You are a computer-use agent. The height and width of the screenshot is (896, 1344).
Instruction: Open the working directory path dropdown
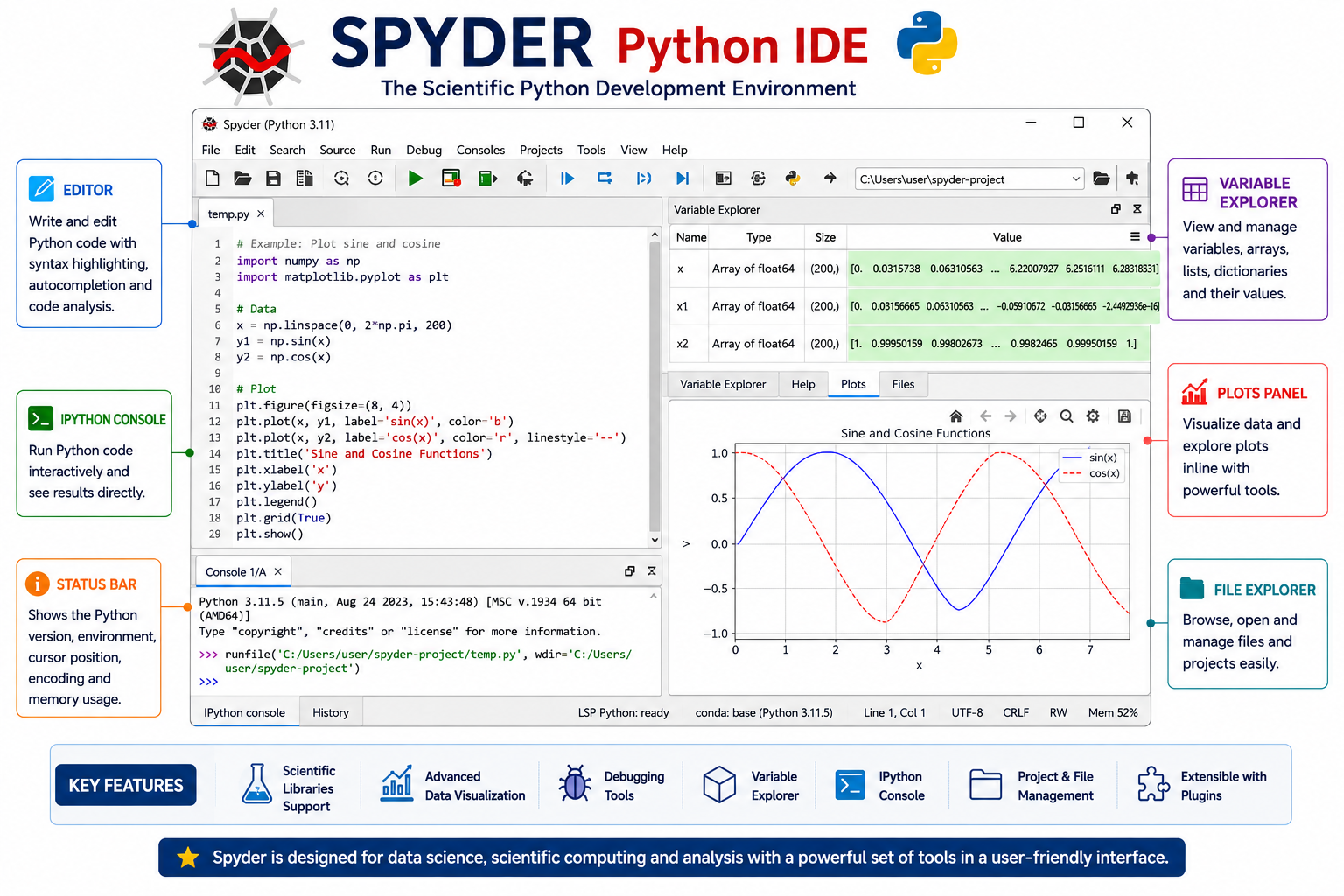(x=1076, y=179)
